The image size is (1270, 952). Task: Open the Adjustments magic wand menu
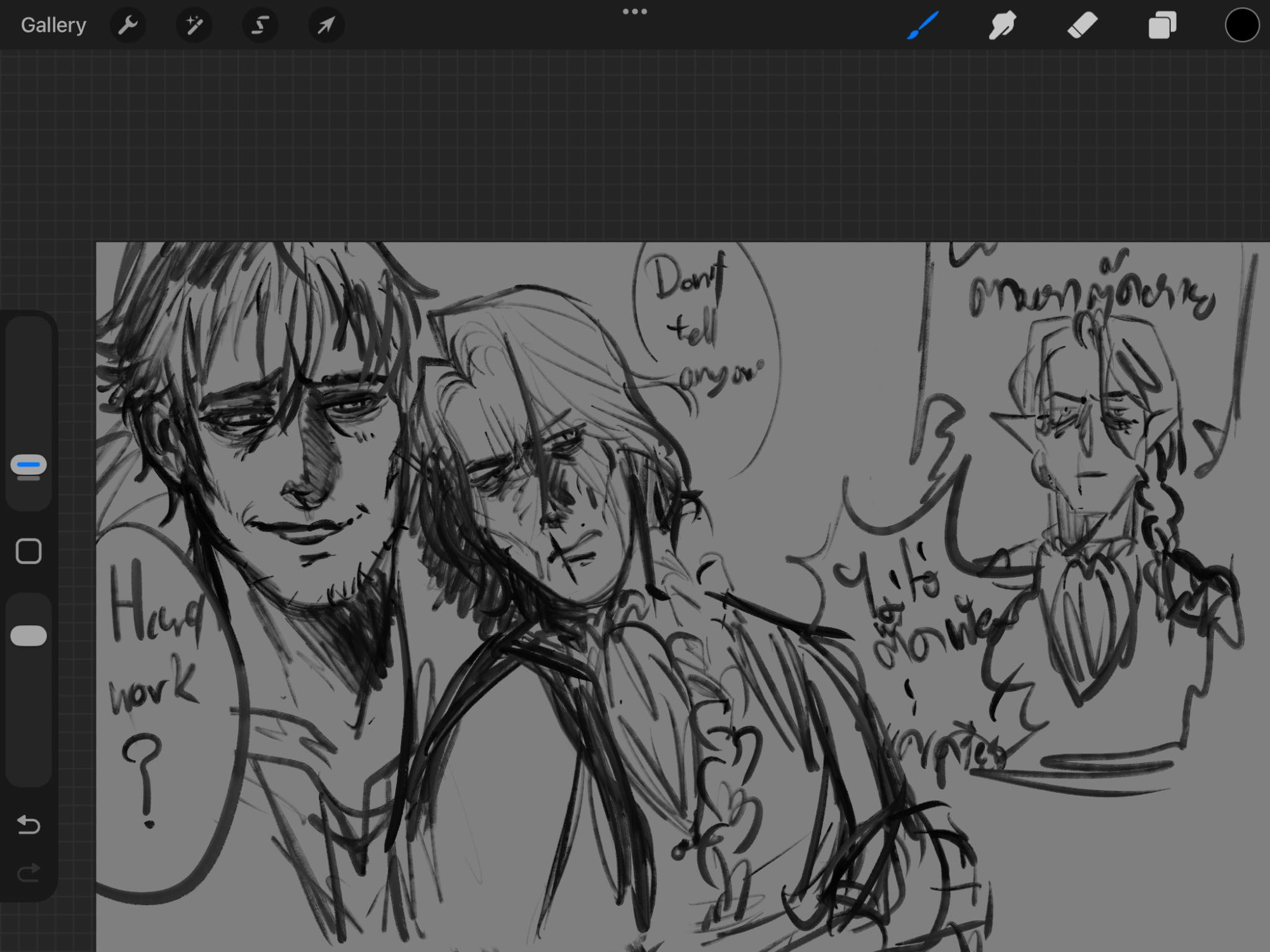tap(194, 25)
